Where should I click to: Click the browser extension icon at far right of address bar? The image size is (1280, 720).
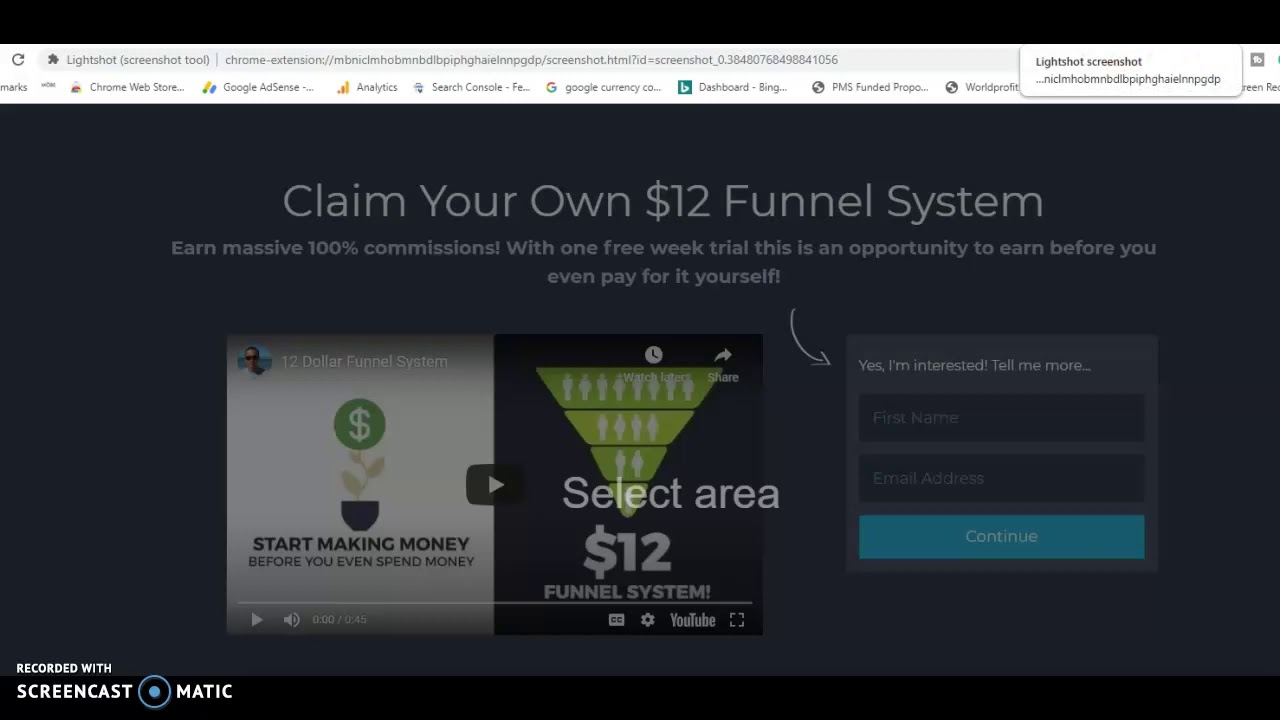[1257, 60]
